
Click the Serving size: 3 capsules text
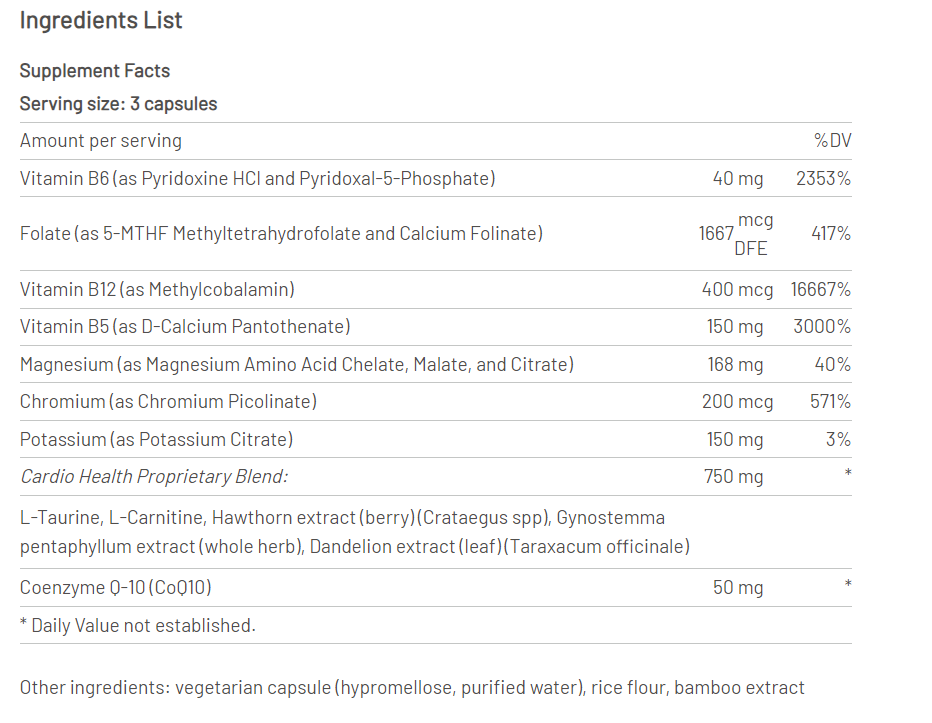point(118,104)
